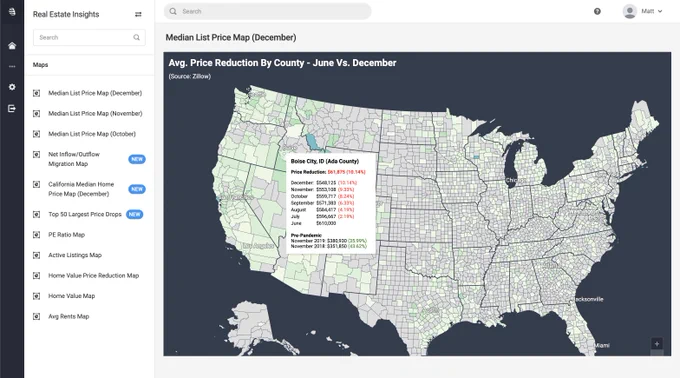
Task: Click the sidebar search magnifier icon
Action: tap(137, 37)
